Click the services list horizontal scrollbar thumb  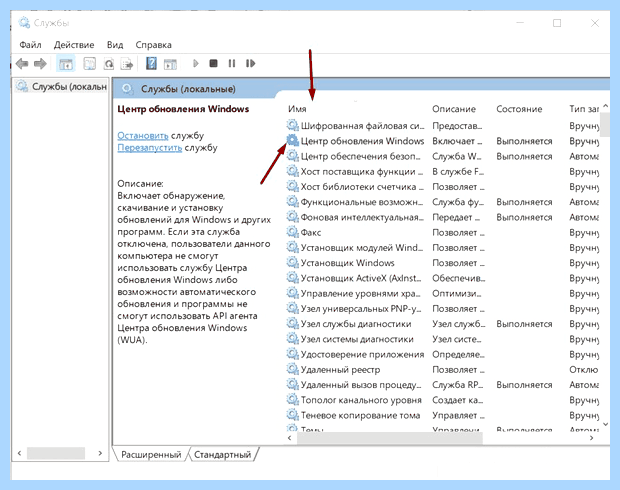389,437
